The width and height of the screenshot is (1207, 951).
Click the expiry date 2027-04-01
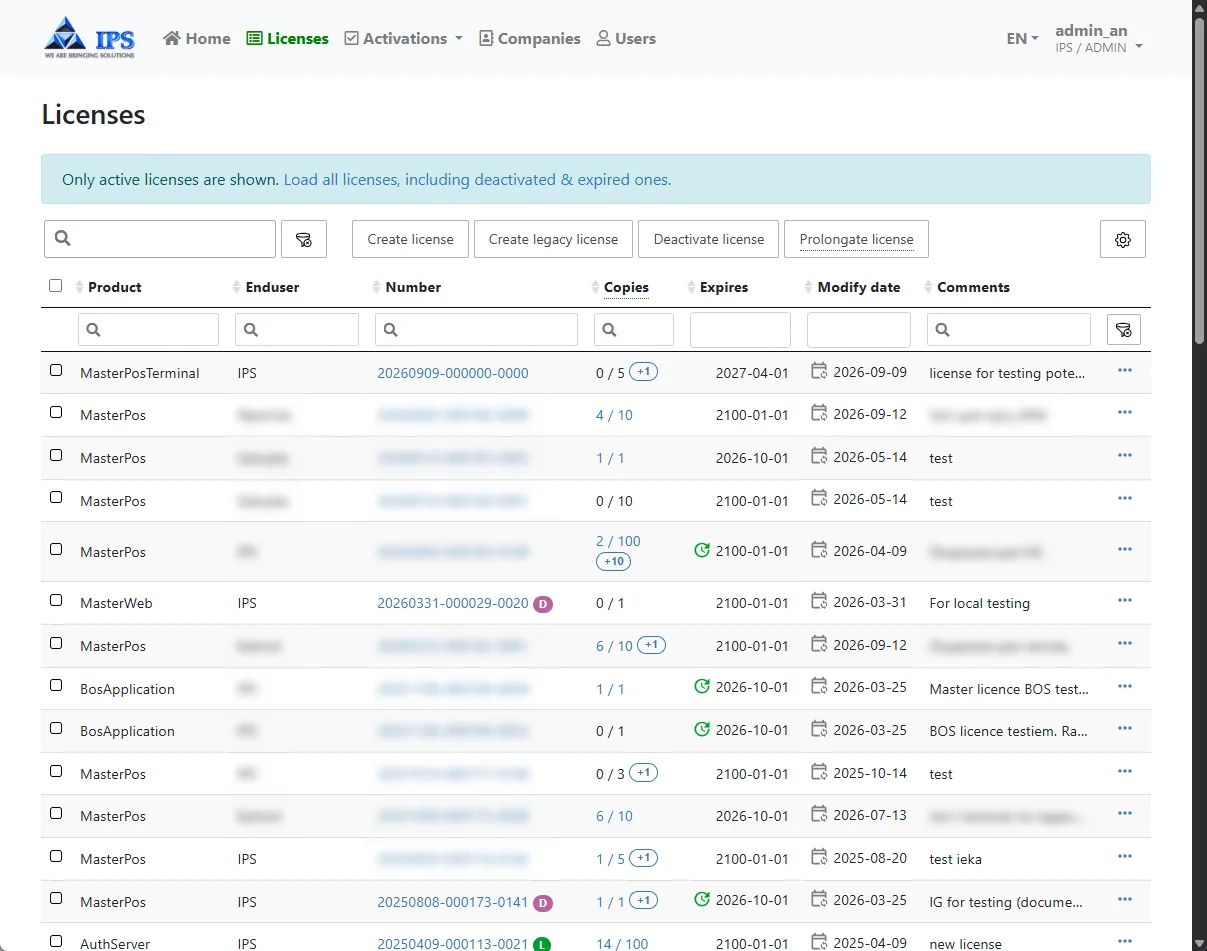pos(752,373)
